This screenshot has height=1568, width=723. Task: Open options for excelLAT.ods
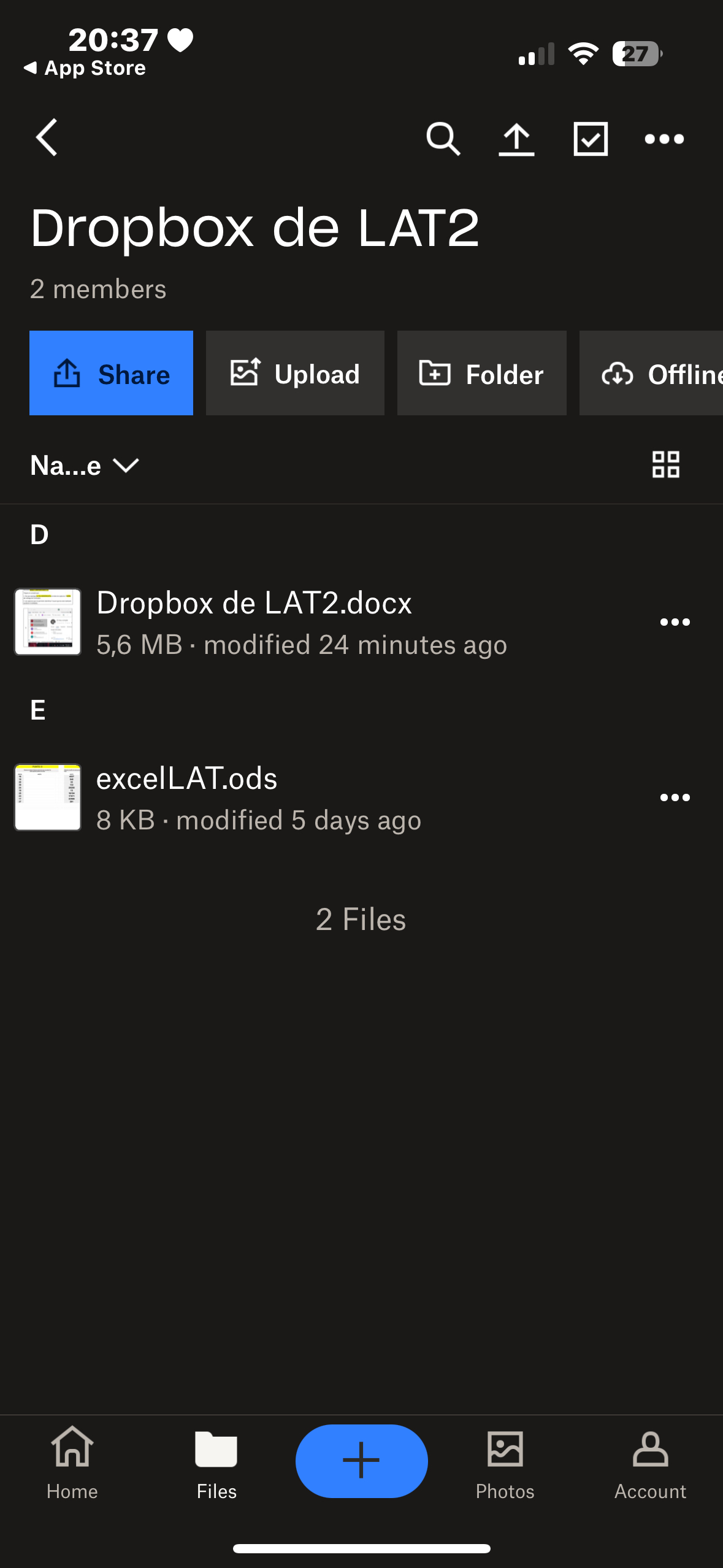(675, 797)
